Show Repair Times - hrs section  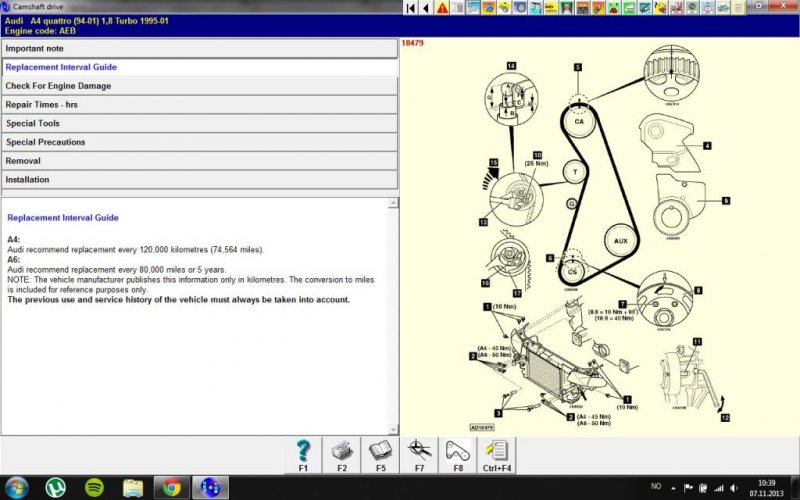tap(199, 105)
